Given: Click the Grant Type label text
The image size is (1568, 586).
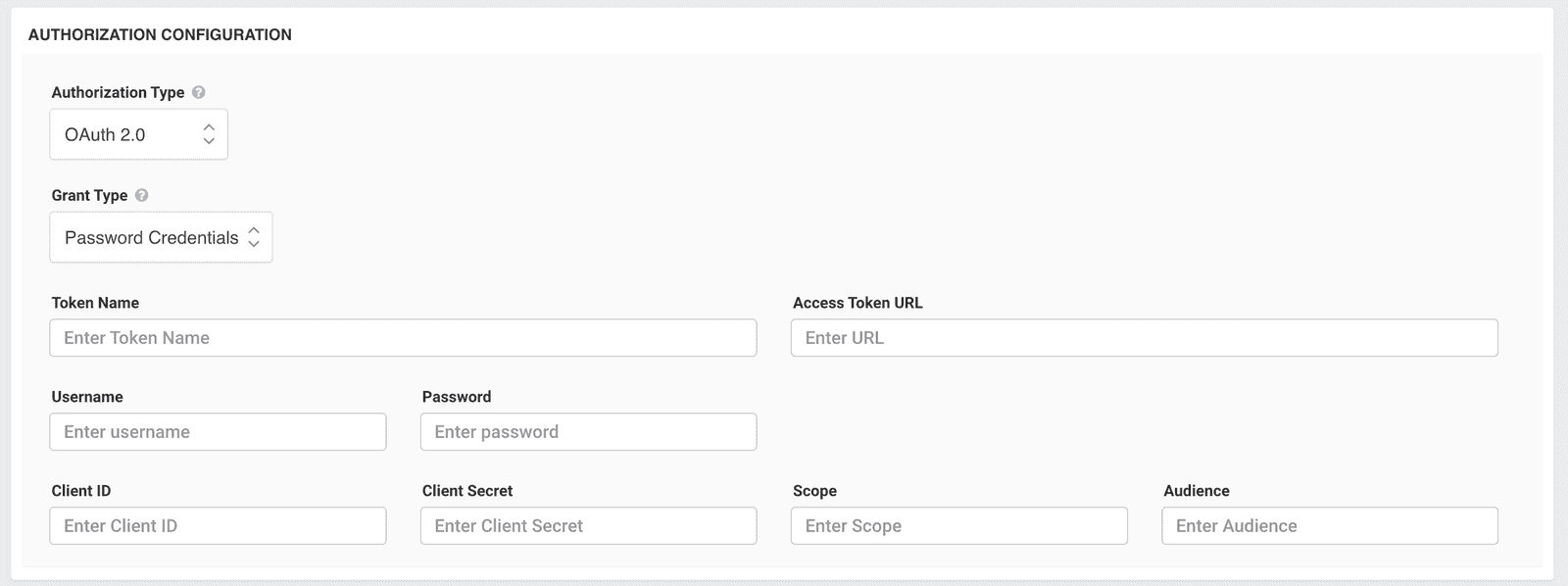Looking at the screenshot, I should tap(89, 195).
